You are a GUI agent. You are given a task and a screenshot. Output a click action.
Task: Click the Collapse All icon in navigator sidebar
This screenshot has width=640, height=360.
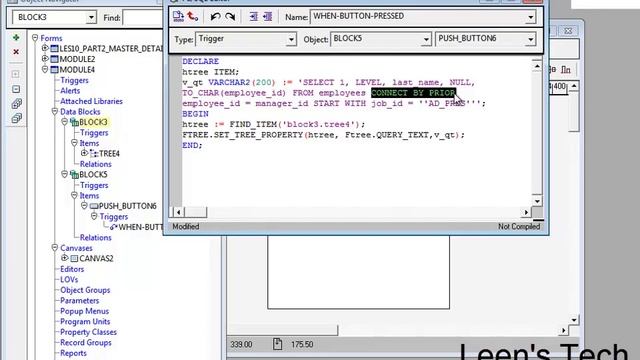pos(16,118)
